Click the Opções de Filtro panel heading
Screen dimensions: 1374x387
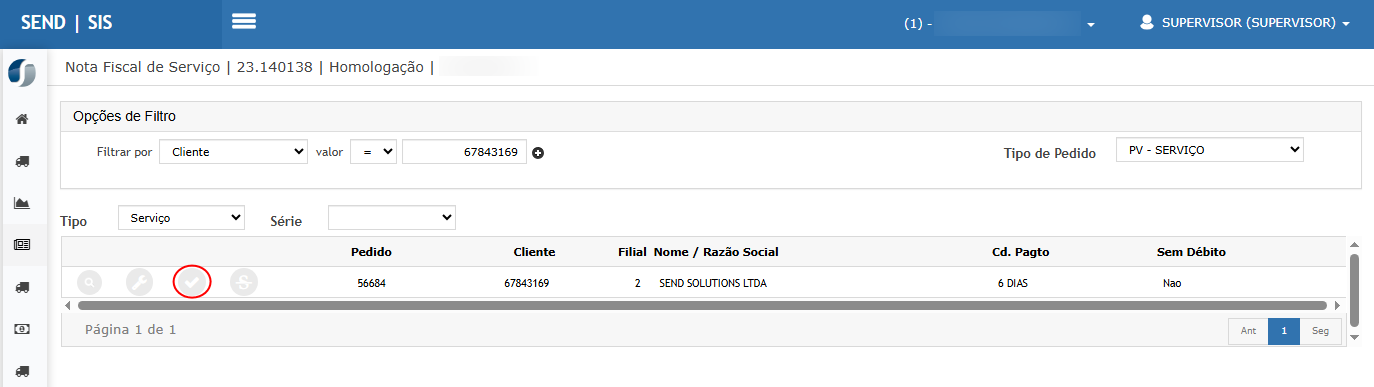tap(124, 116)
